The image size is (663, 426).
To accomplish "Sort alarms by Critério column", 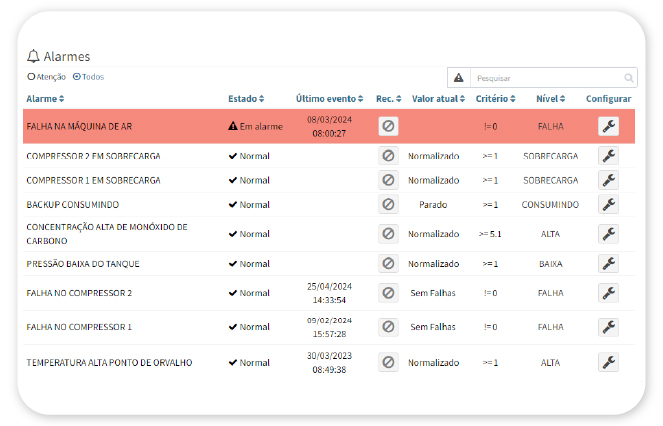I will coord(495,99).
